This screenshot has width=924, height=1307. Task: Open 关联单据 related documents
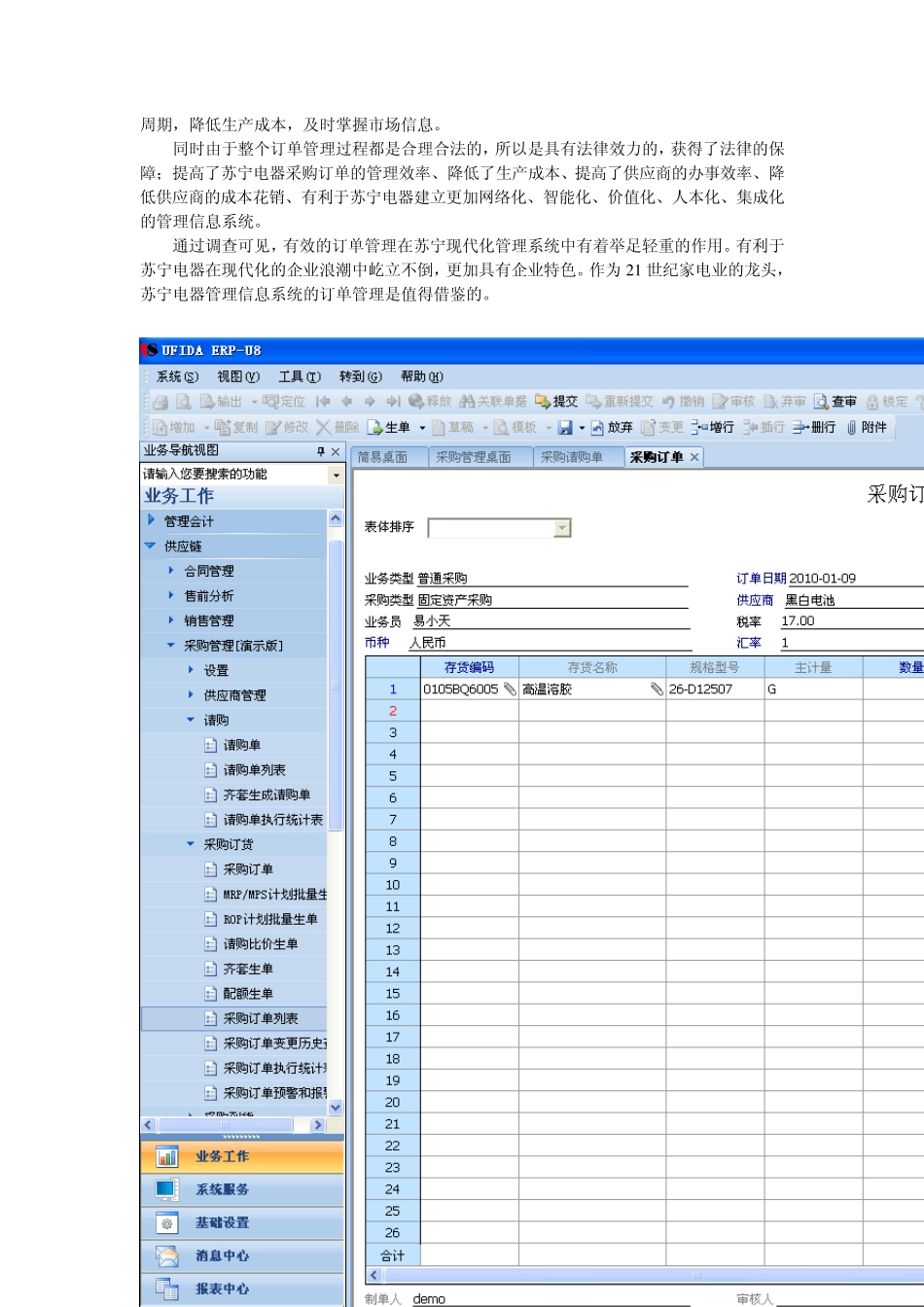pyautogui.click(x=493, y=402)
